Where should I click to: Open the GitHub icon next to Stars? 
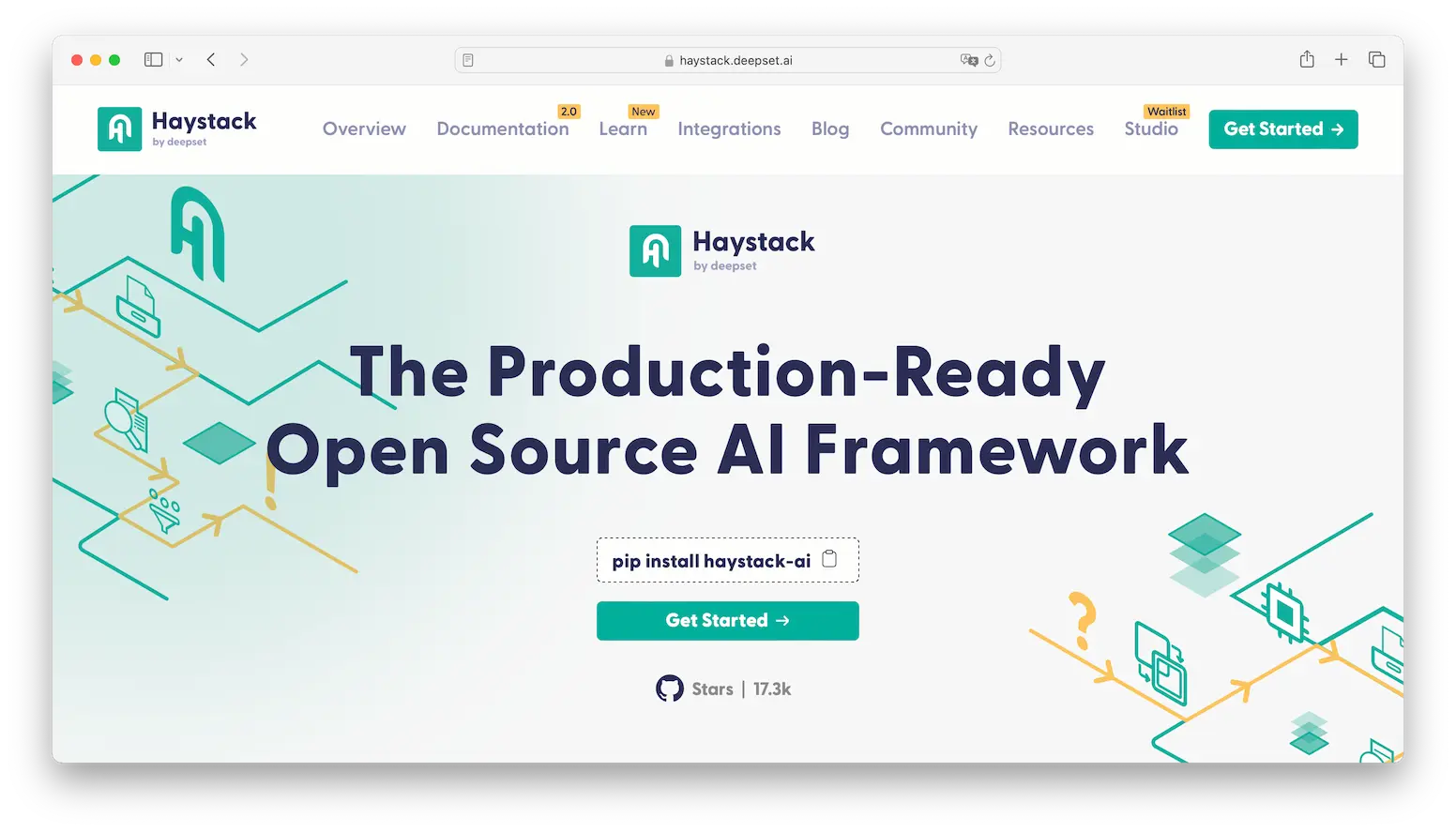click(x=670, y=688)
